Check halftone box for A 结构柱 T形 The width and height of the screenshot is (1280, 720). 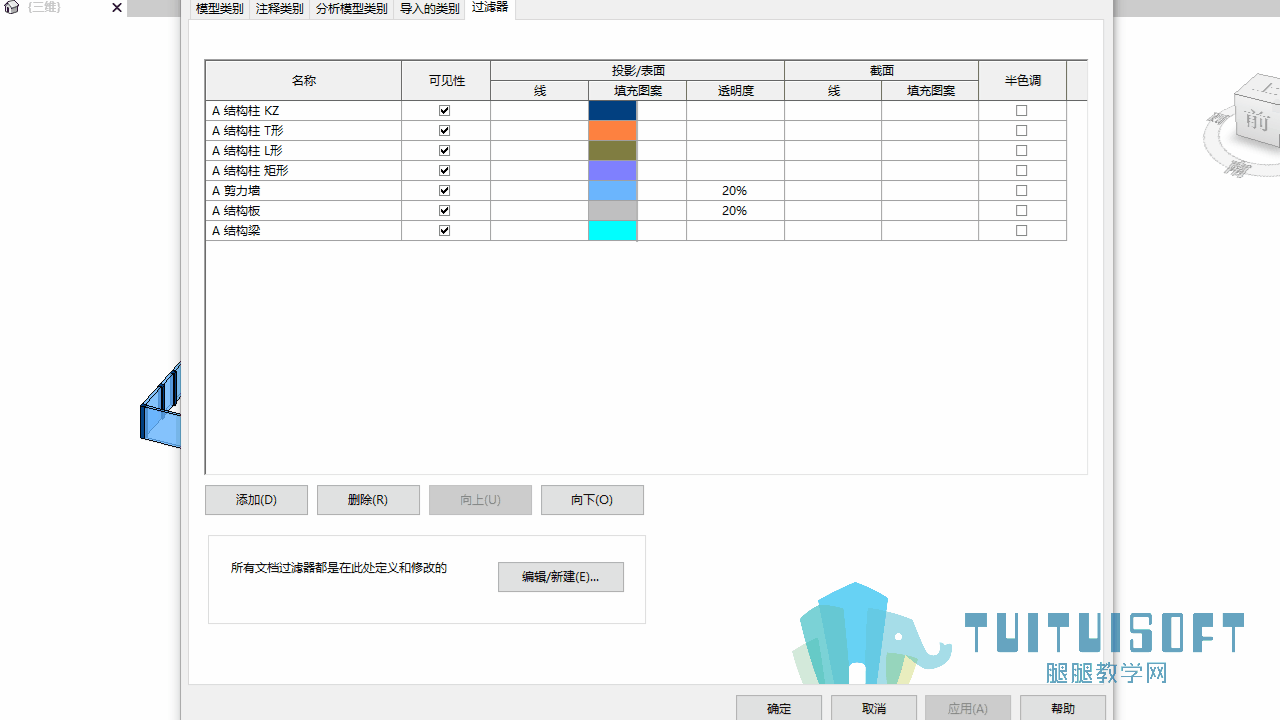tap(1022, 131)
